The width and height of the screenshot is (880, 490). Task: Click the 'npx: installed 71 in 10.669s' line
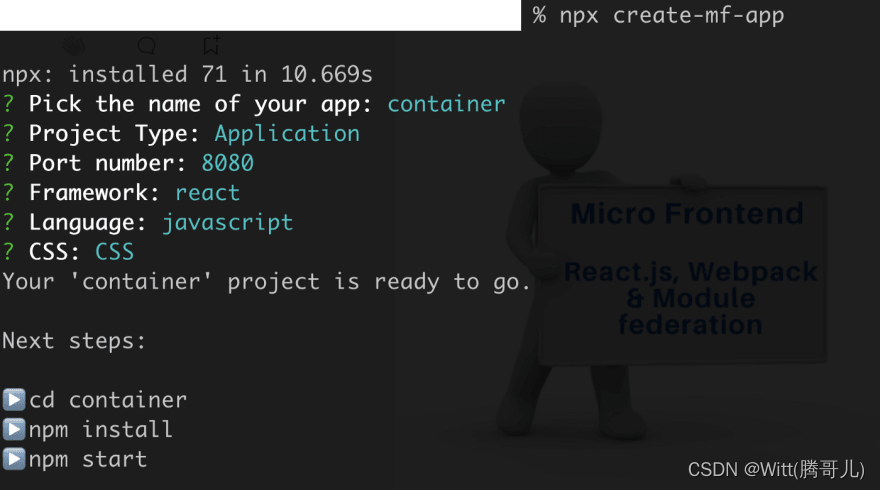pos(187,74)
